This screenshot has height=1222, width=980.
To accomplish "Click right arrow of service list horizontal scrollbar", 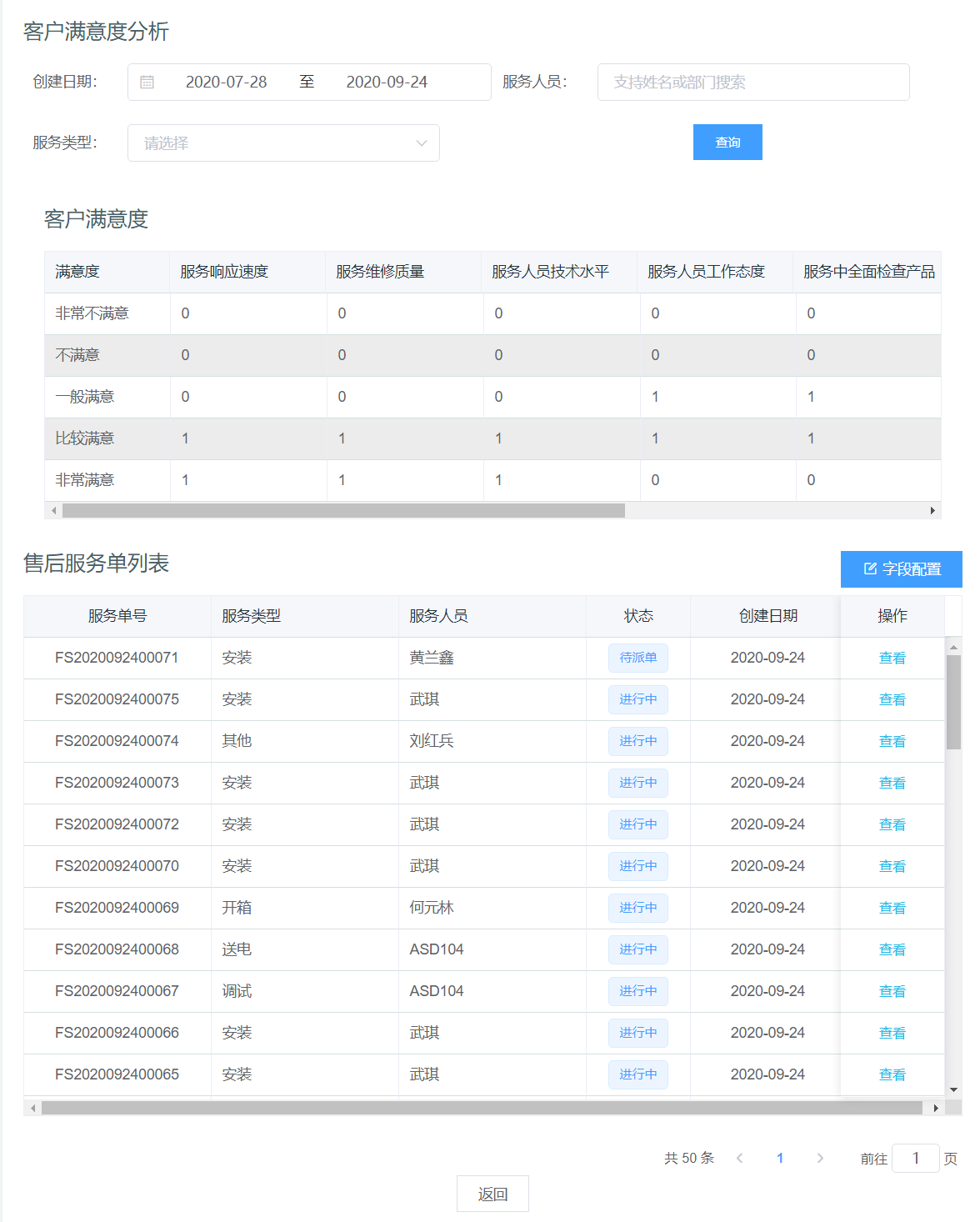I will 936,1108.
